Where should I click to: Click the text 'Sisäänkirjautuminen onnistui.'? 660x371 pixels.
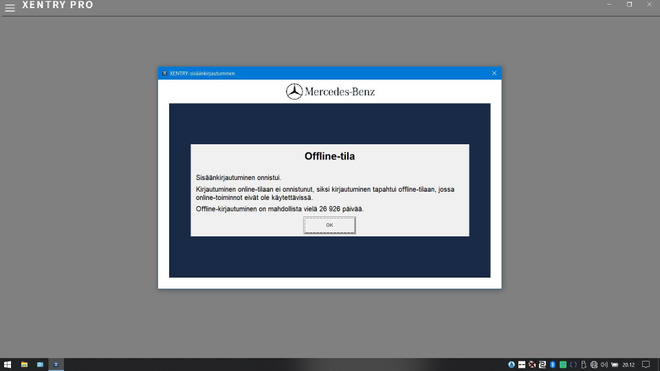[238, 178]
